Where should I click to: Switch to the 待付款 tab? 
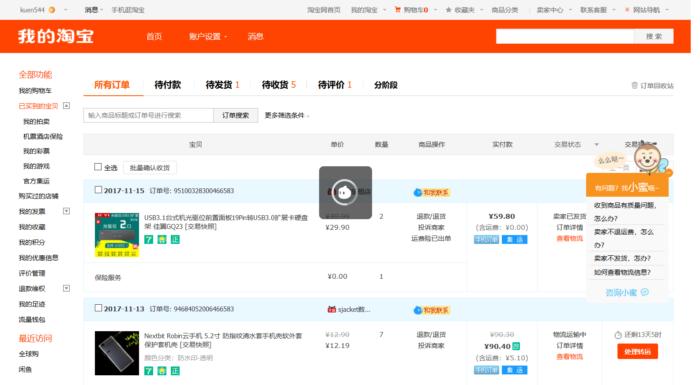167,85
